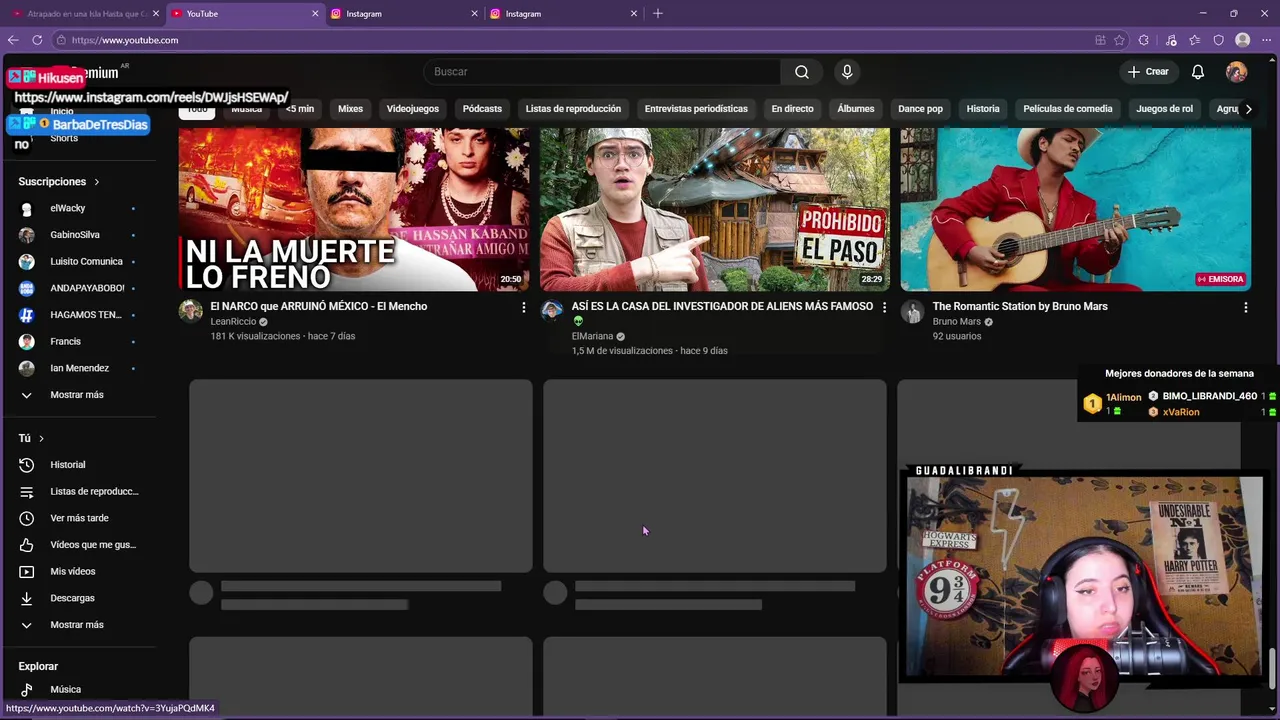
Task: Open favorites list icon in toolbar
Action: [x=1195, y=40]
